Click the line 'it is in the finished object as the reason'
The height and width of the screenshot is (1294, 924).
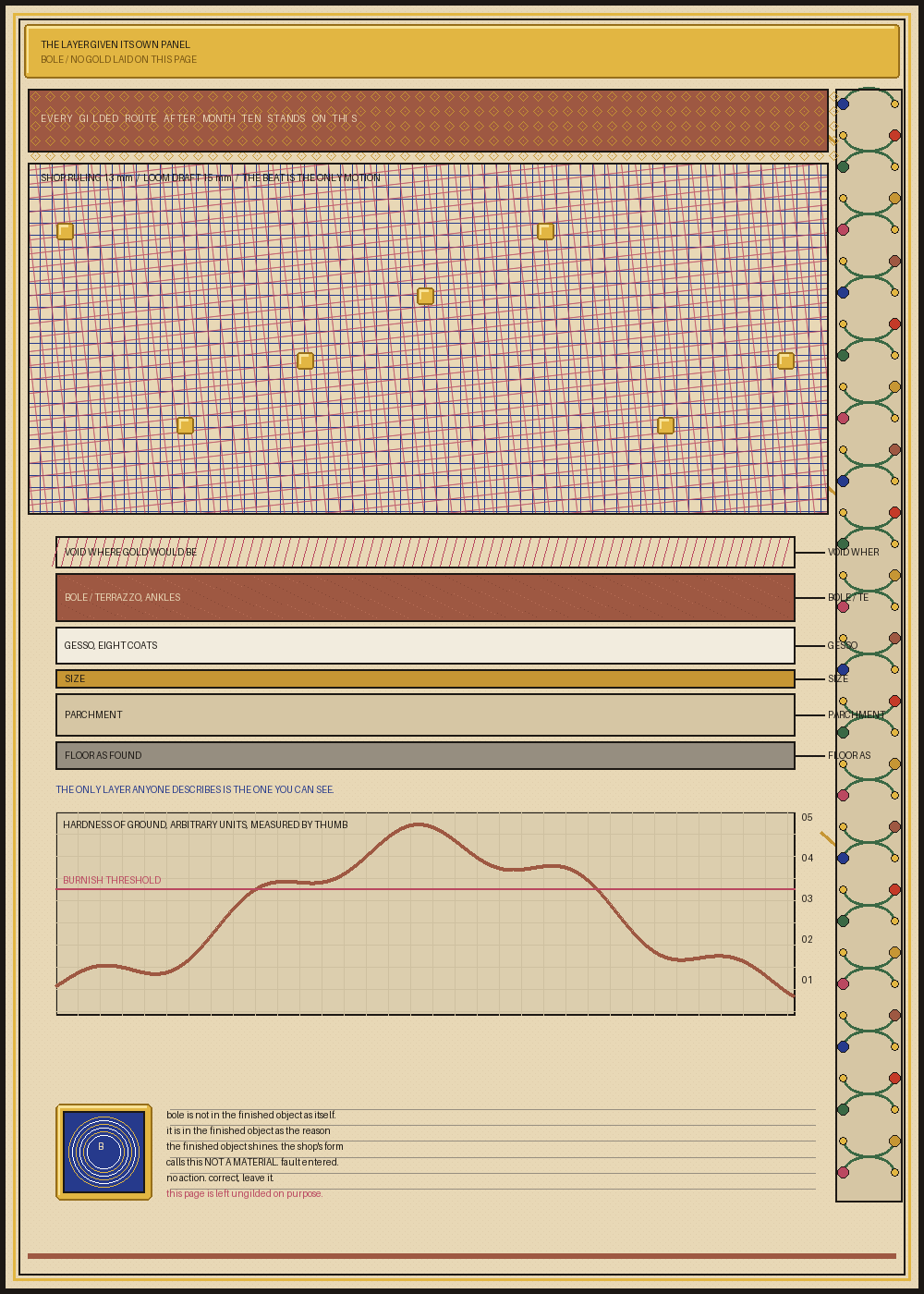(x=249, y=1130)
